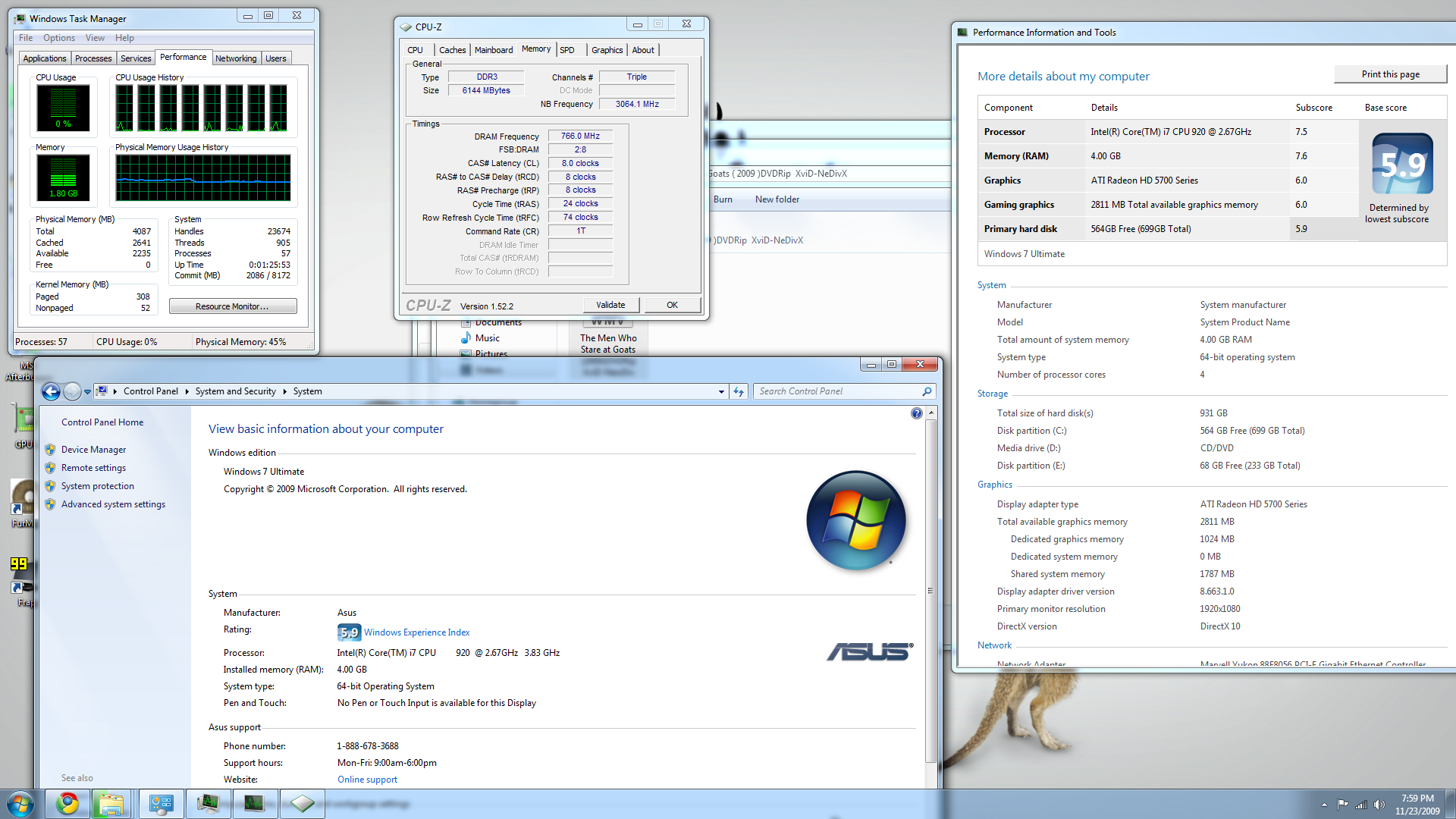Screen dimensions: 1456x819
Task: Focus the Search Control Panel field
Action: 838,391
